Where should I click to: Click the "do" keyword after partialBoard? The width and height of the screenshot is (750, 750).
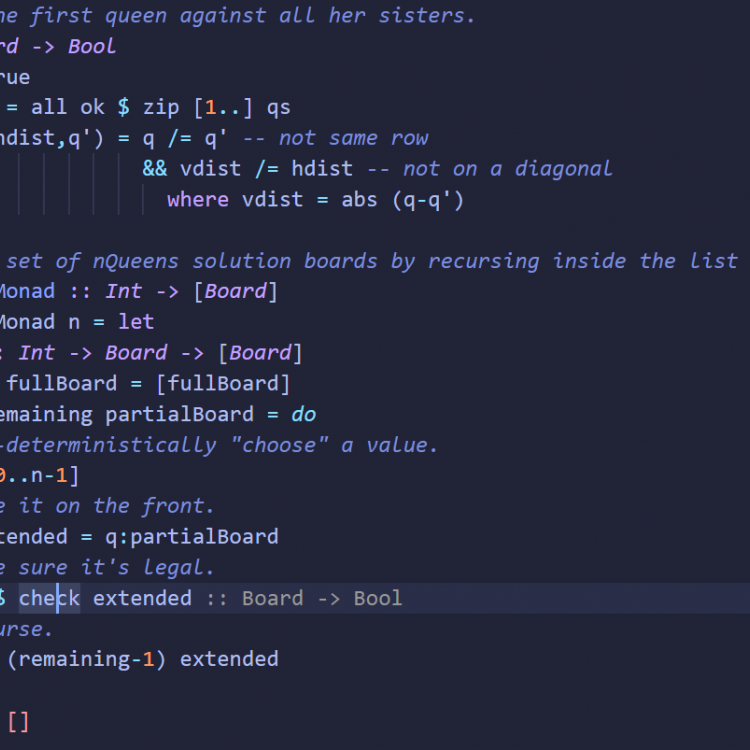[x=303, y=414]
